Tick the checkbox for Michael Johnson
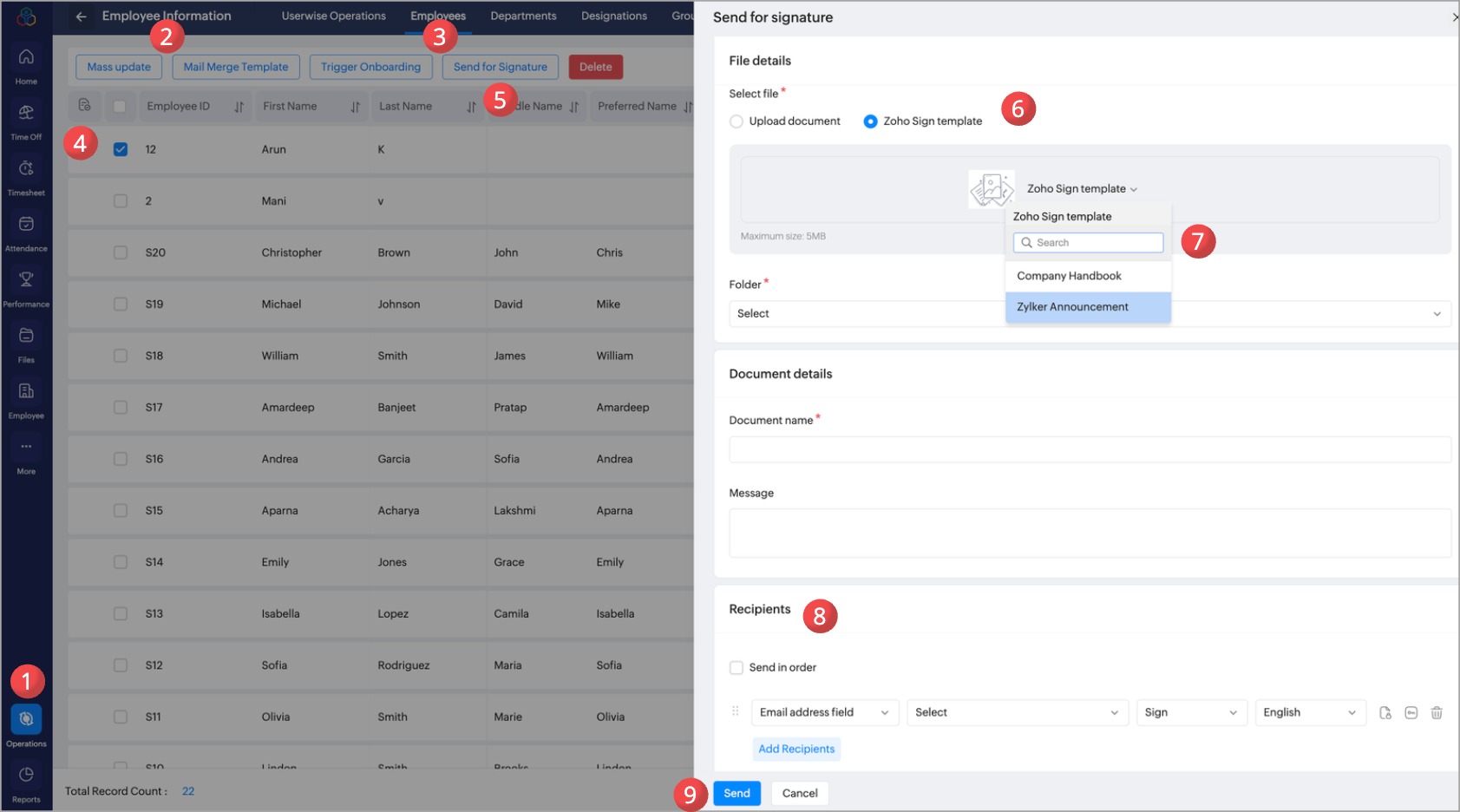 [121, 304]
